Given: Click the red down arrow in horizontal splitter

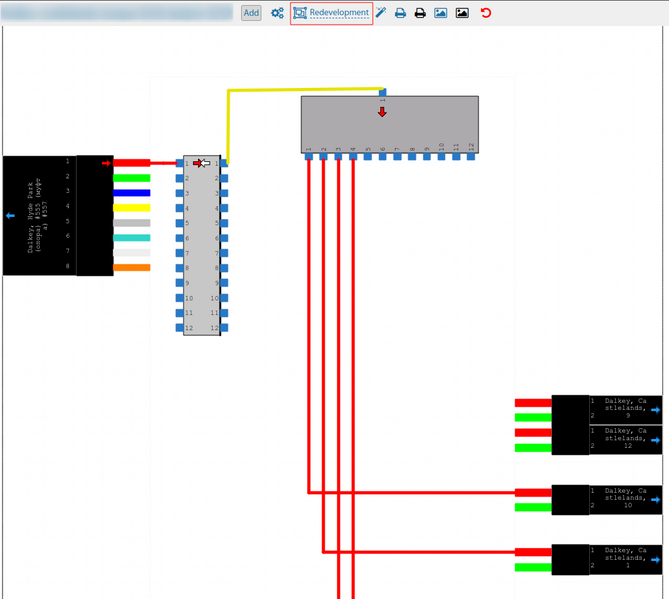Looking at the screenshot, I should 382,112.
